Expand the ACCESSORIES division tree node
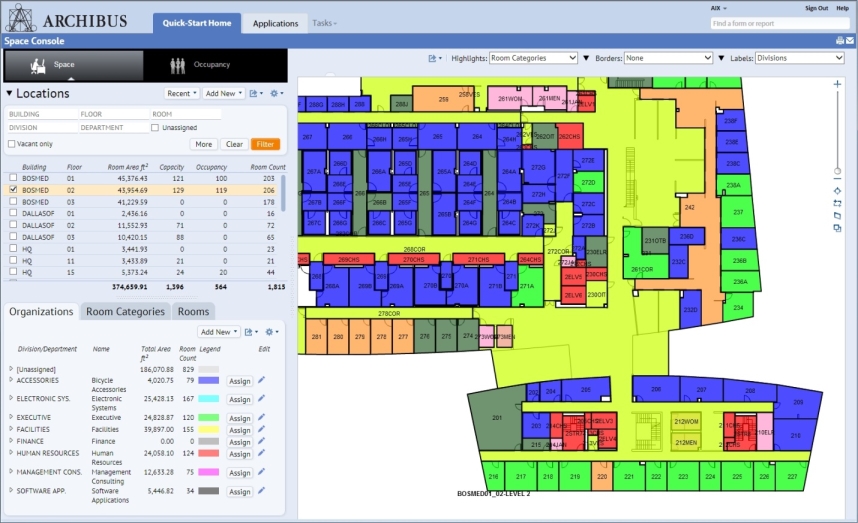858x523 pixels. tap(11, 380)
